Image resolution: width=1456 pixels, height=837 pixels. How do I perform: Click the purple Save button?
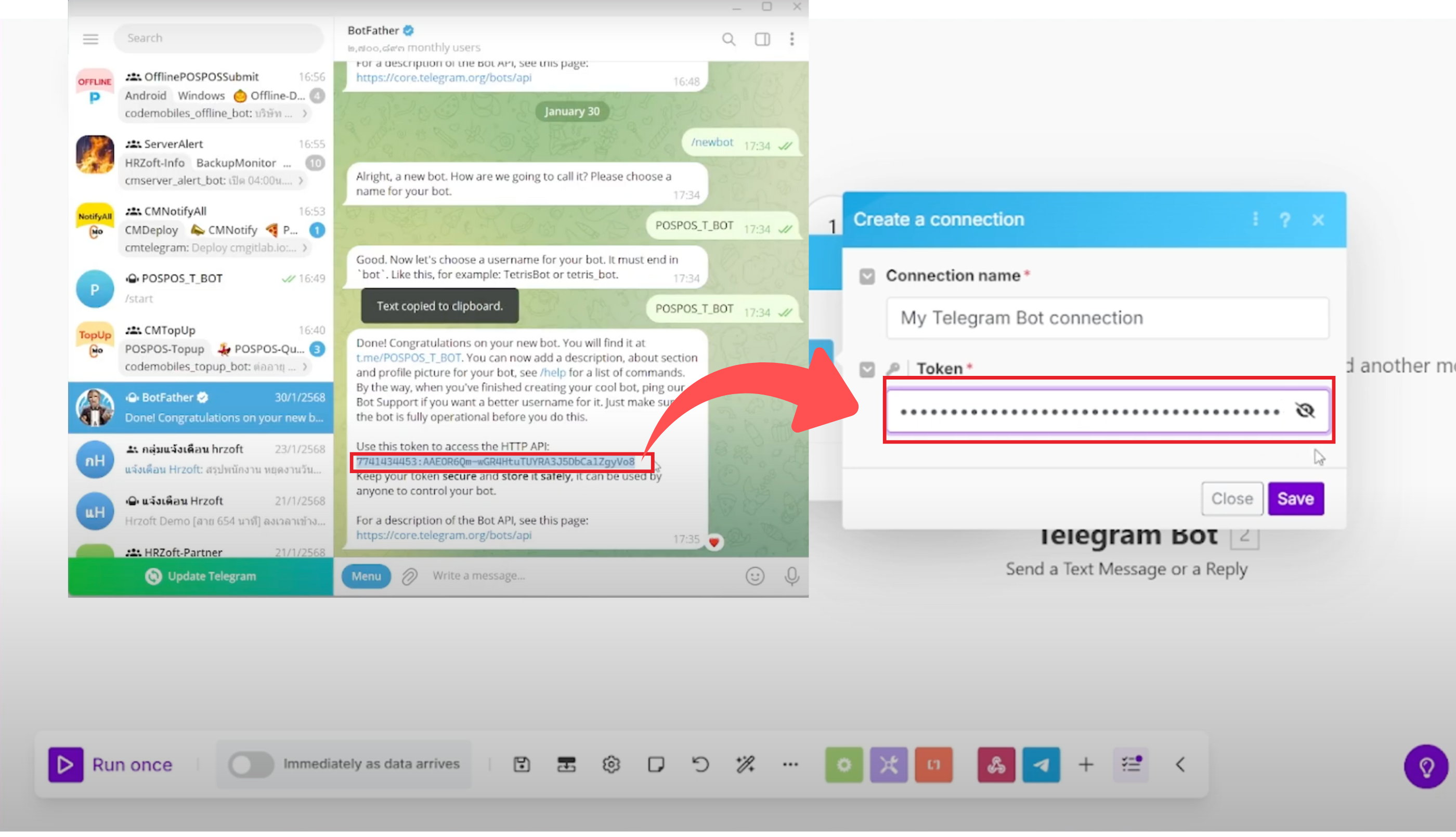click(x=1296, y=499)
